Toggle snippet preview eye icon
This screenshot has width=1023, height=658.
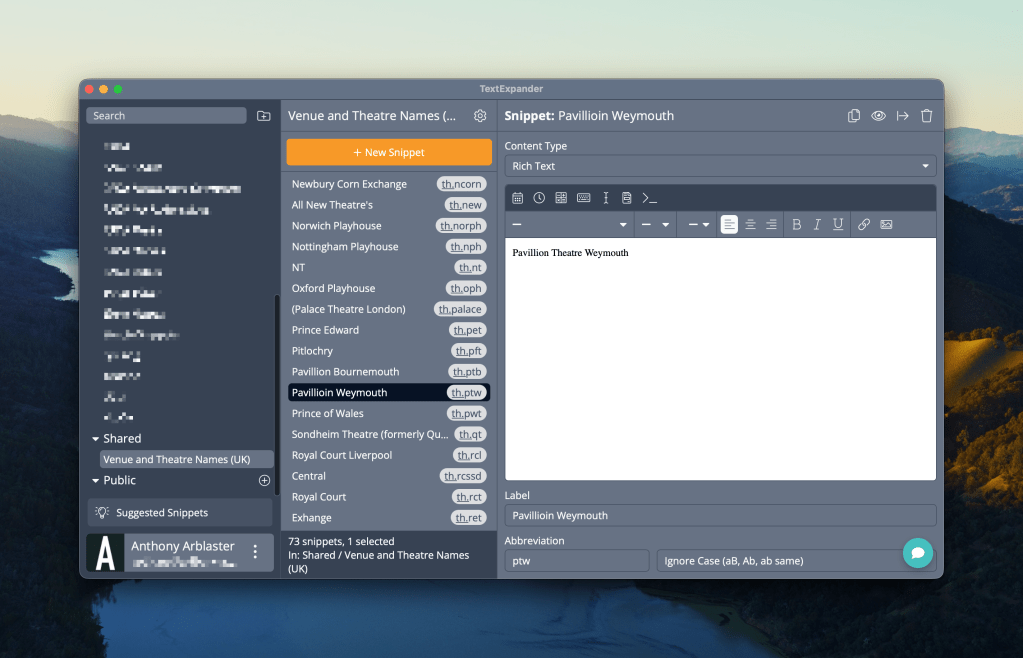pyautogui.click(x=878, y=116)
